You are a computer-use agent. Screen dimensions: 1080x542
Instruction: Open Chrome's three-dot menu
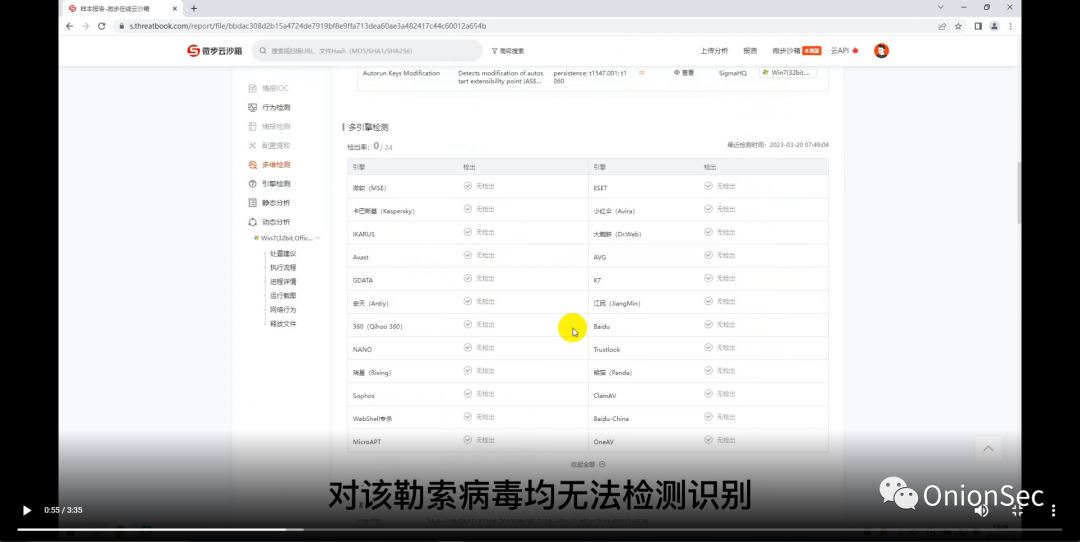point(1010,26)
